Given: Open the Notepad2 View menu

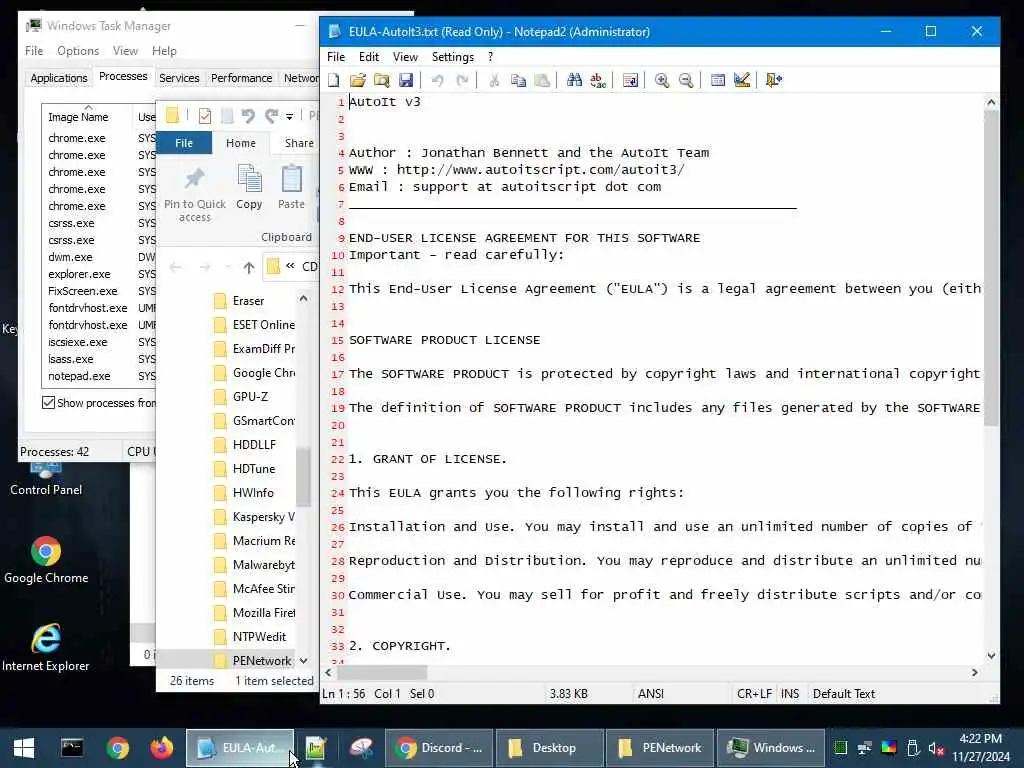Looking at the screenshot, I should [405, 57].
